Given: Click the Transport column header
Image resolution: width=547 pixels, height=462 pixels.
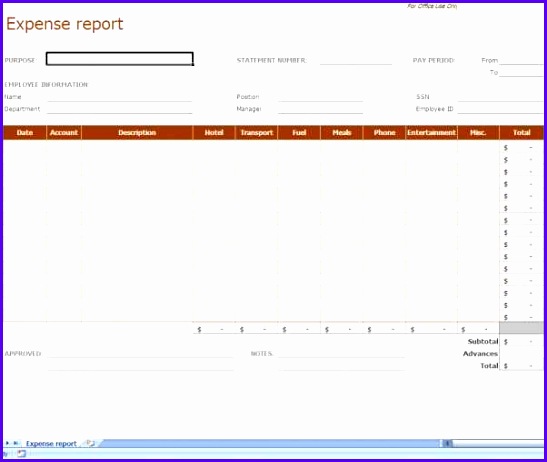Looking at the screenshot, I should click(x=256, y=133).
